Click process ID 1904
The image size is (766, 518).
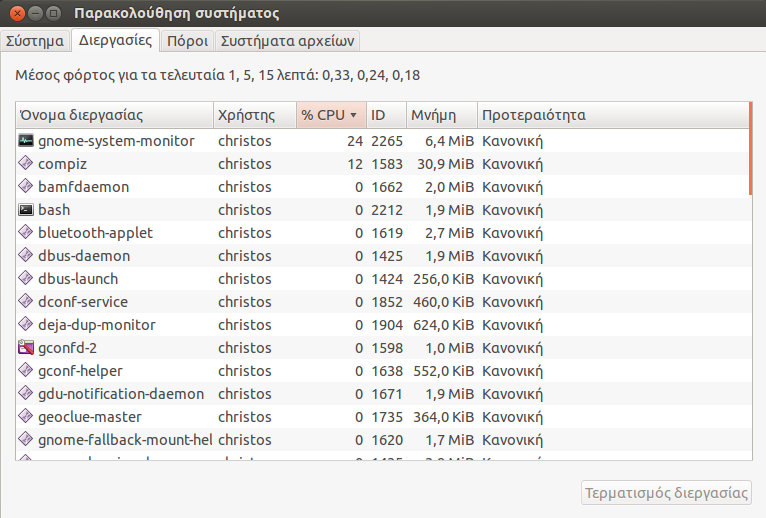[x=387, y=324]
